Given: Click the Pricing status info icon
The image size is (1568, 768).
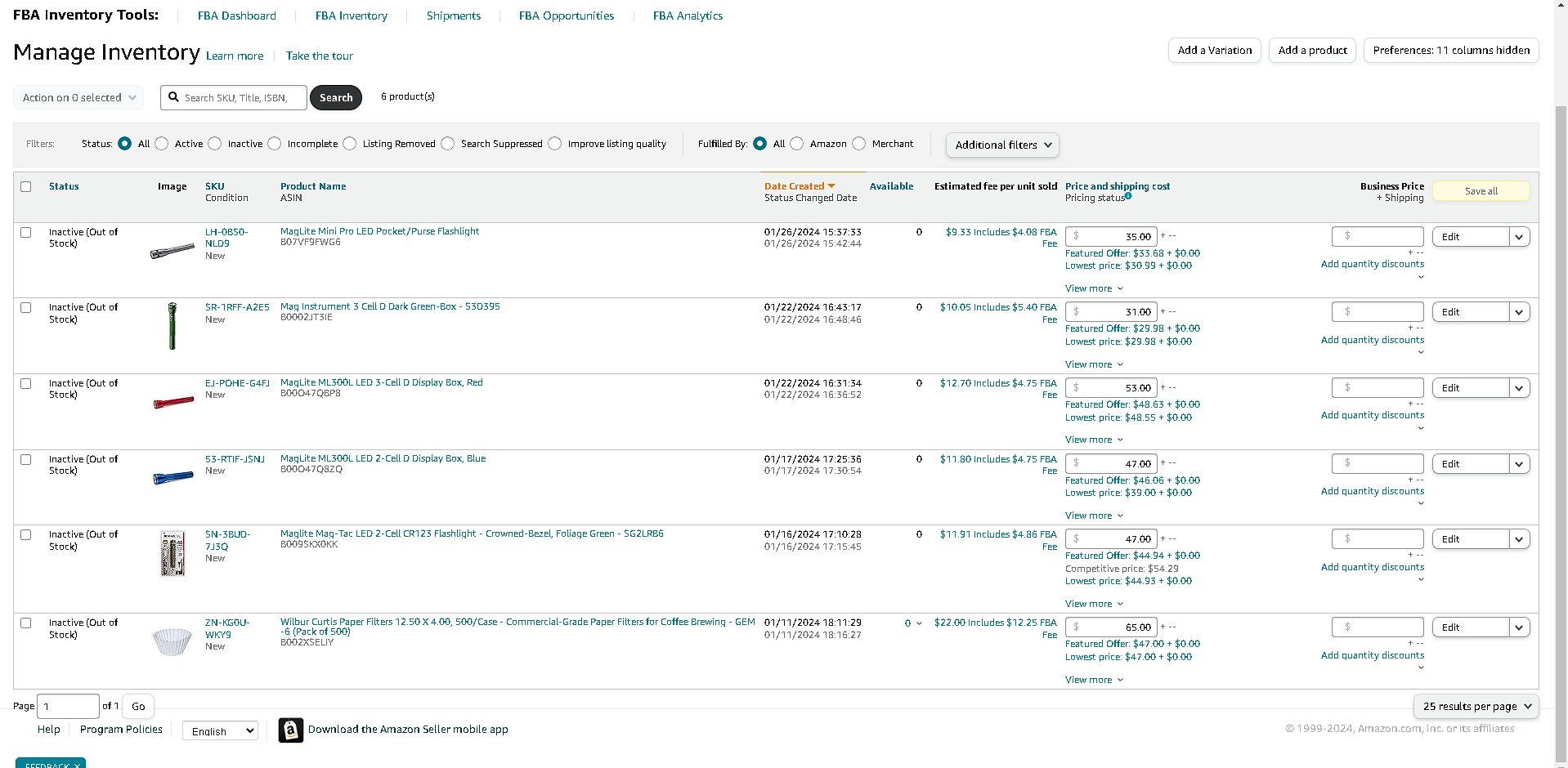Looking at the screenshot, I should pos(1128,196).
